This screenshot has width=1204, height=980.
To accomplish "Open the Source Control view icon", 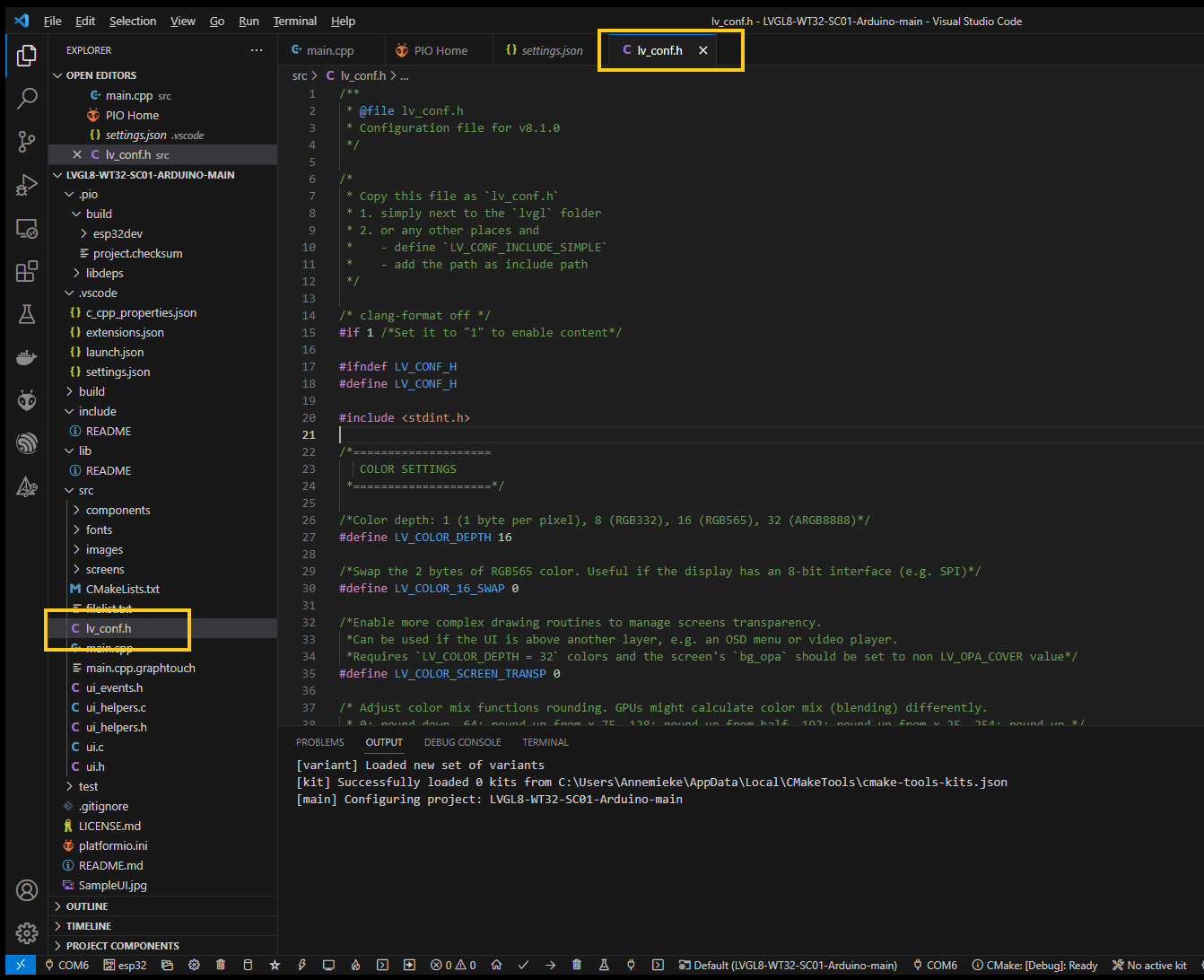I will pos(27,141).
